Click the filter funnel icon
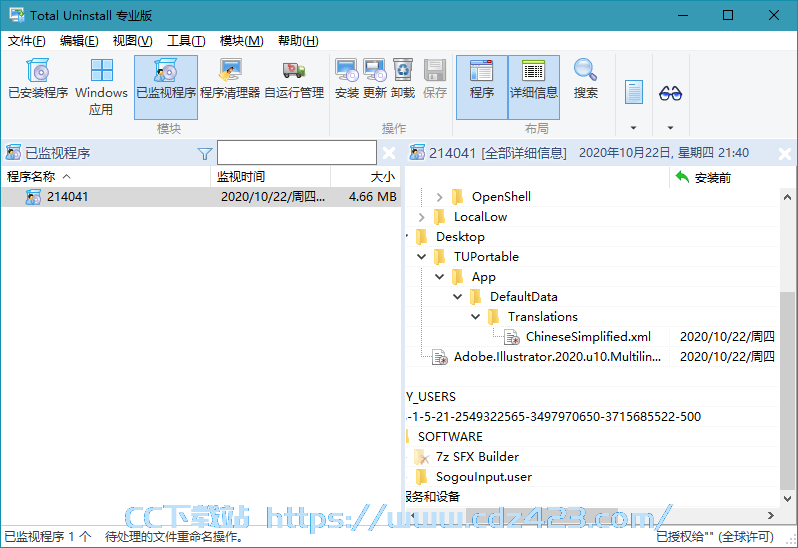 205,153
